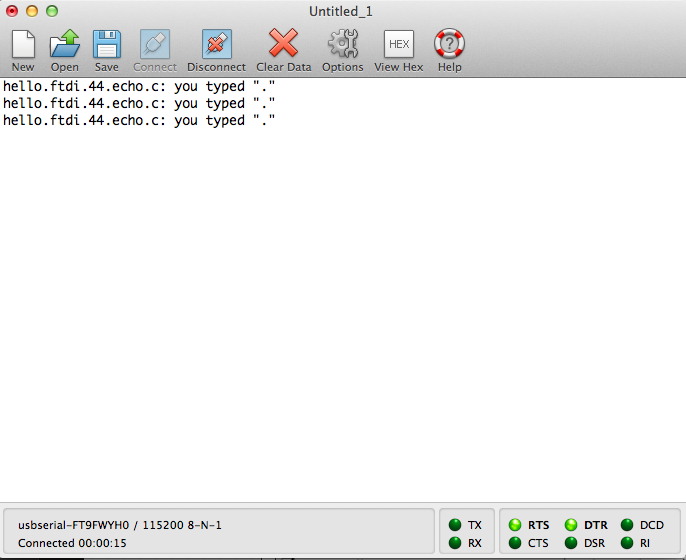This screenshot has width=686, height=560.
Task: Click the Connected 00:00:15 timer text
Action: [x=72, y=543]
